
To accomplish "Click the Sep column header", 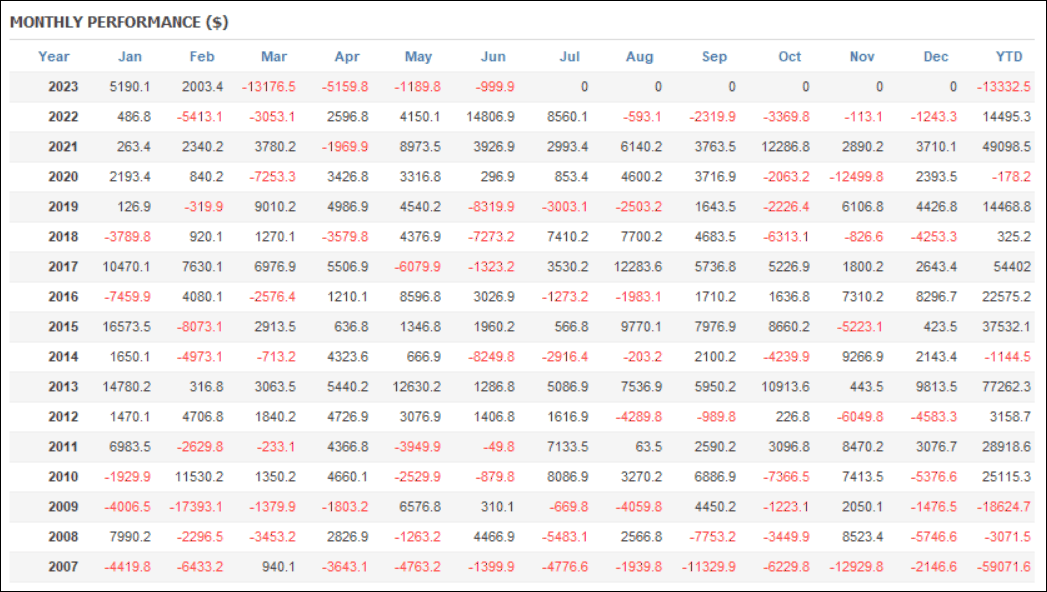I will pyautogui.click(x=714, y=57).
